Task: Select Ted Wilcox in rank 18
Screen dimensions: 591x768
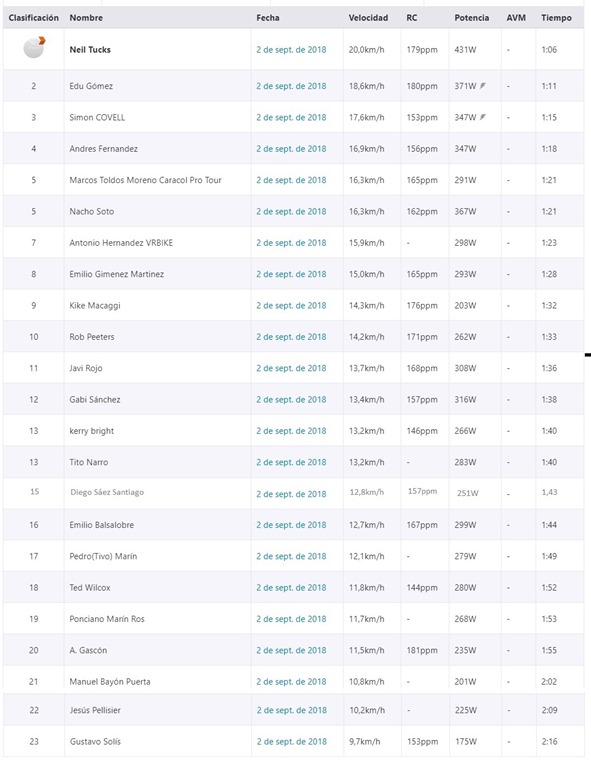Action: 90,587
